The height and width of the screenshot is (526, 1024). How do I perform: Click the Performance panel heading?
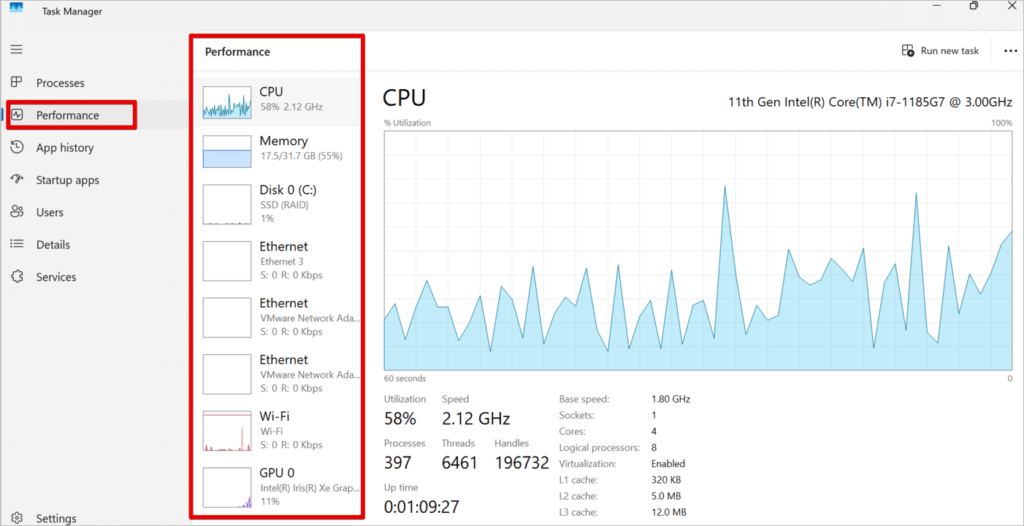tap(238, 52)
